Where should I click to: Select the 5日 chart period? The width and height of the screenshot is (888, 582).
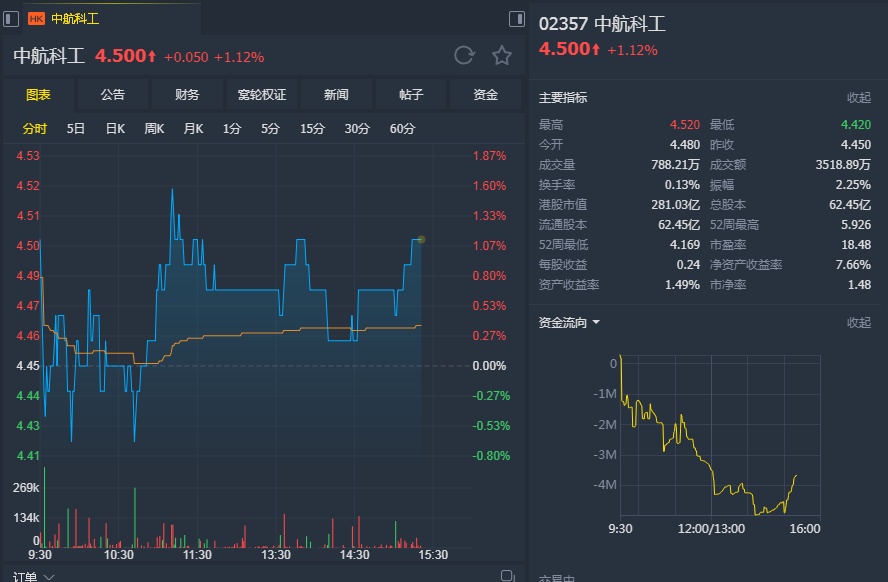pos(76,129)
